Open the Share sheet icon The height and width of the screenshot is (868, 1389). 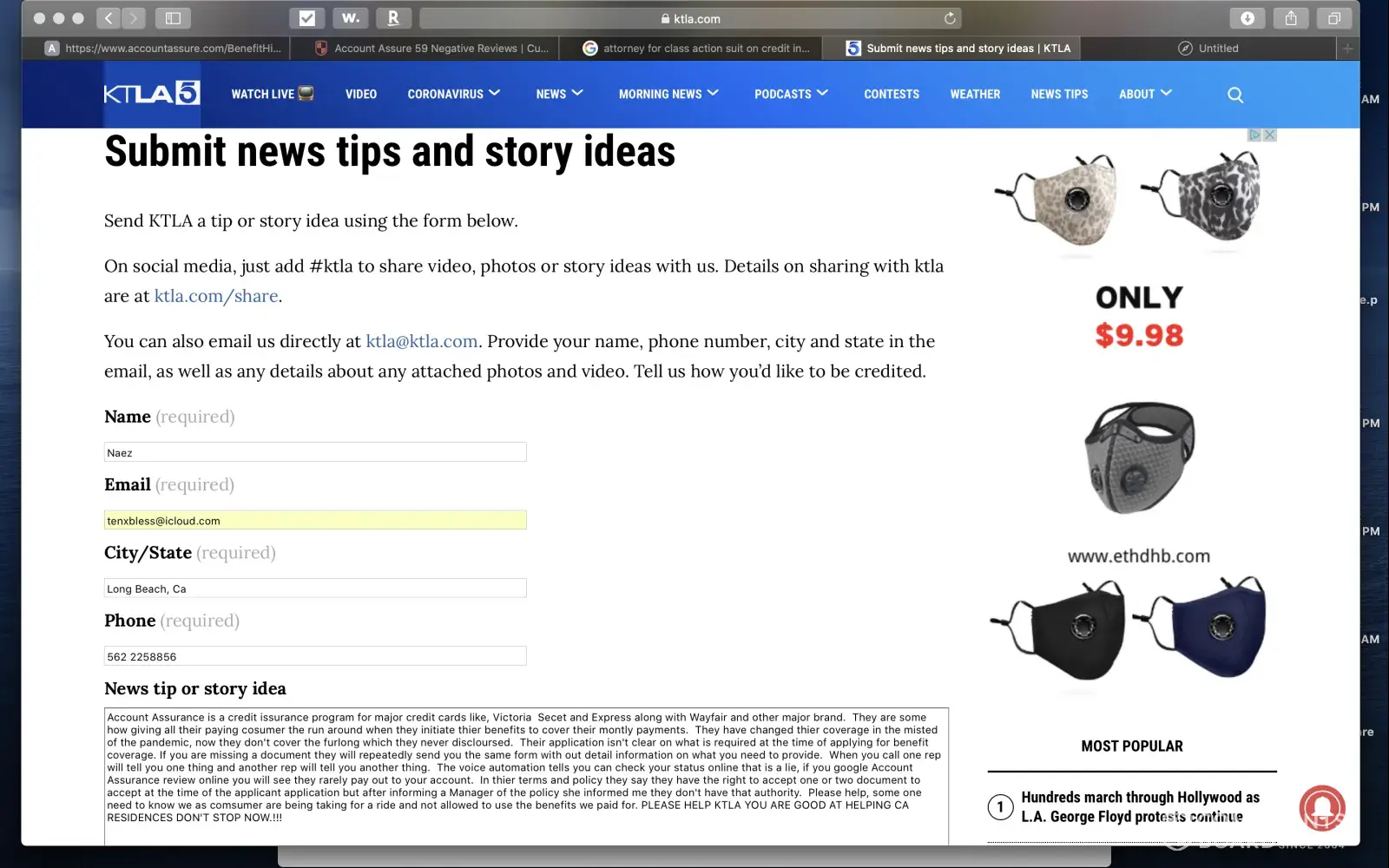1291,18
